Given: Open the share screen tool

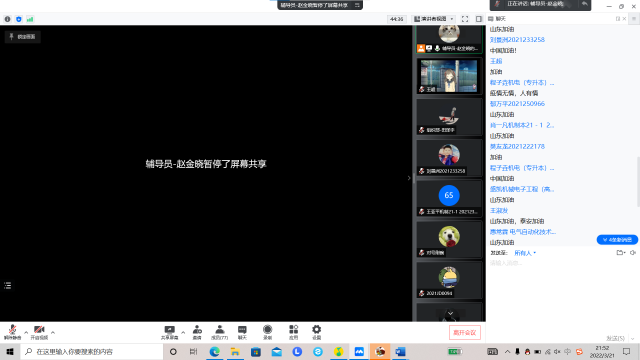Looking at the screenshot, I should pos(169,332).
